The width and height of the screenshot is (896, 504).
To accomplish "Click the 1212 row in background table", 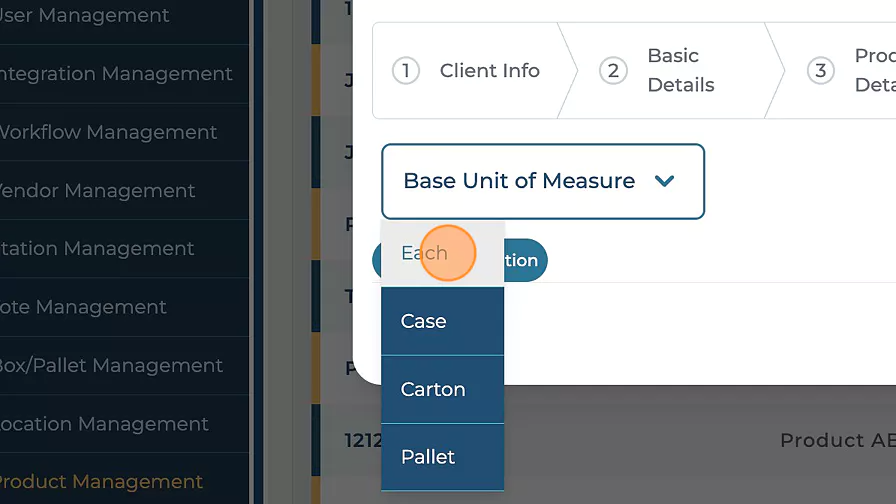I will click(x=358, y=440).
